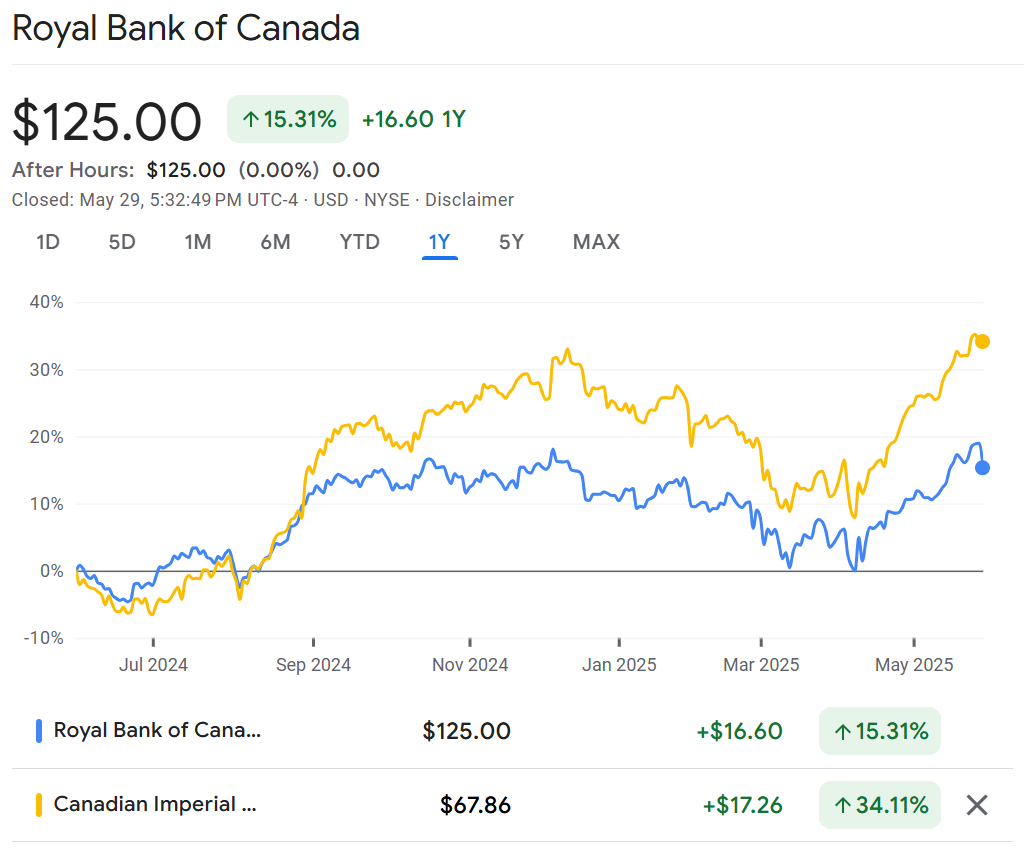Select the 5Y time range

511,242
